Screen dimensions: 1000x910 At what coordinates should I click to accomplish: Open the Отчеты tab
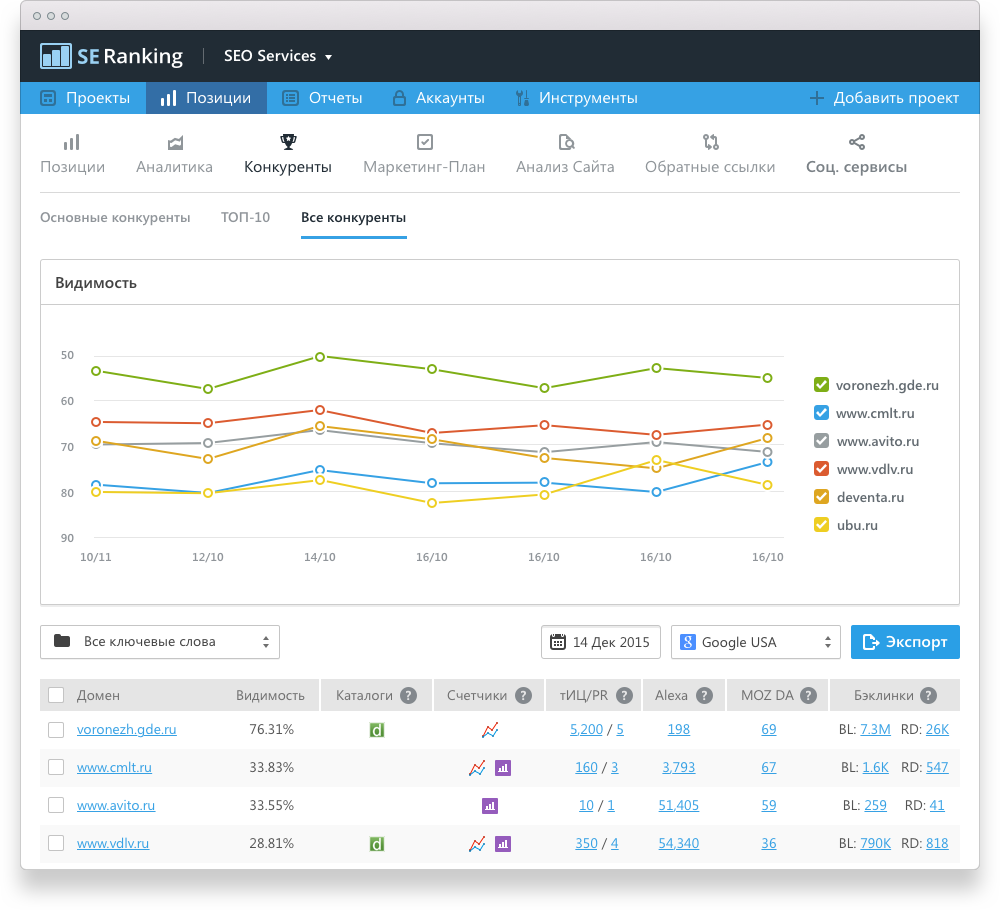322,98
